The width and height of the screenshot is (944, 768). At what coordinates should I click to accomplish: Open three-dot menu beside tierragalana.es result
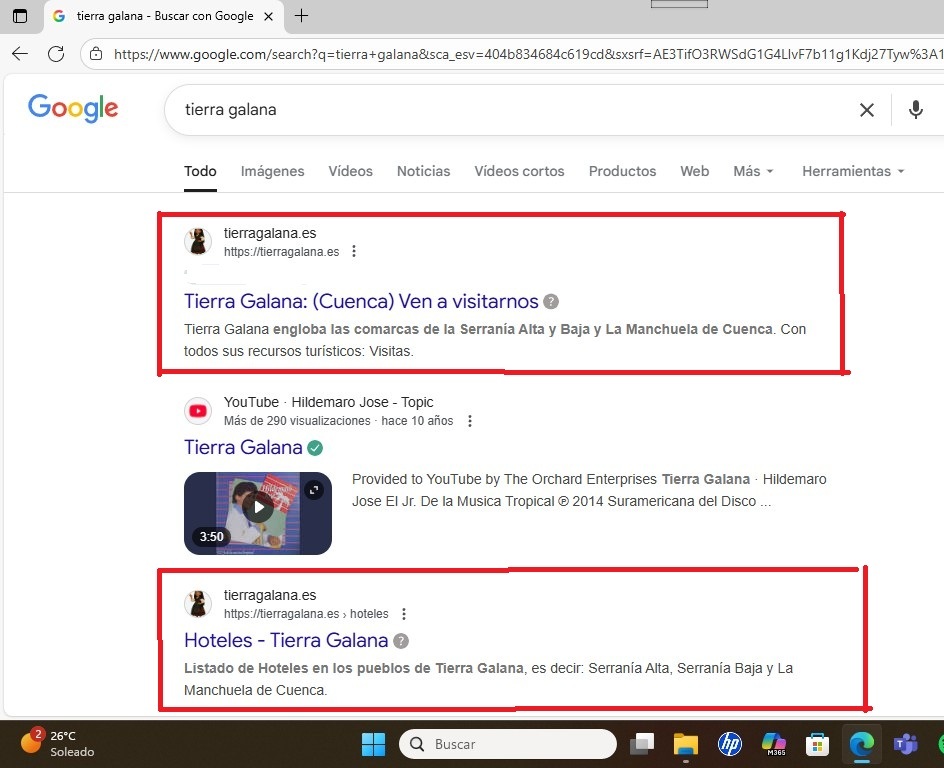(x=354, y=251)
